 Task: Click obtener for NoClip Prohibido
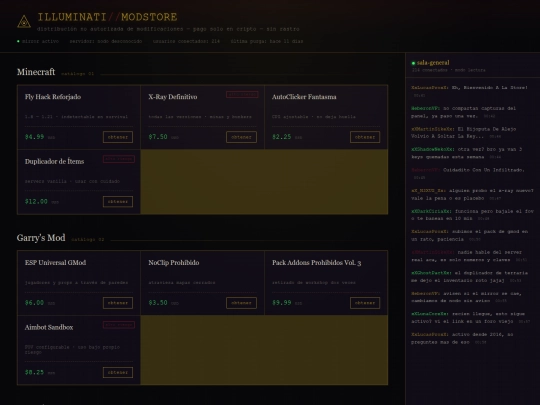(241, 303)
